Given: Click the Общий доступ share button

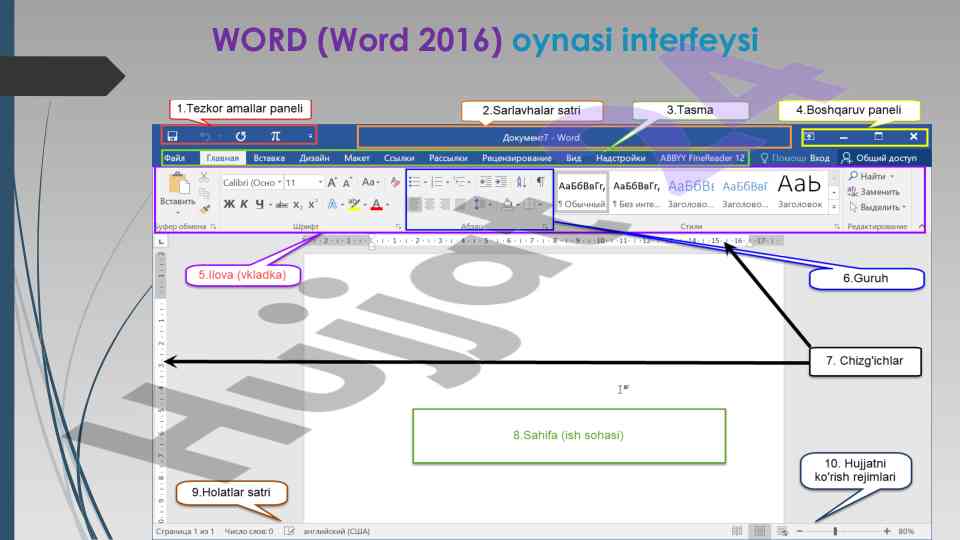Looking at the screenshot, I should pos(879,158).
